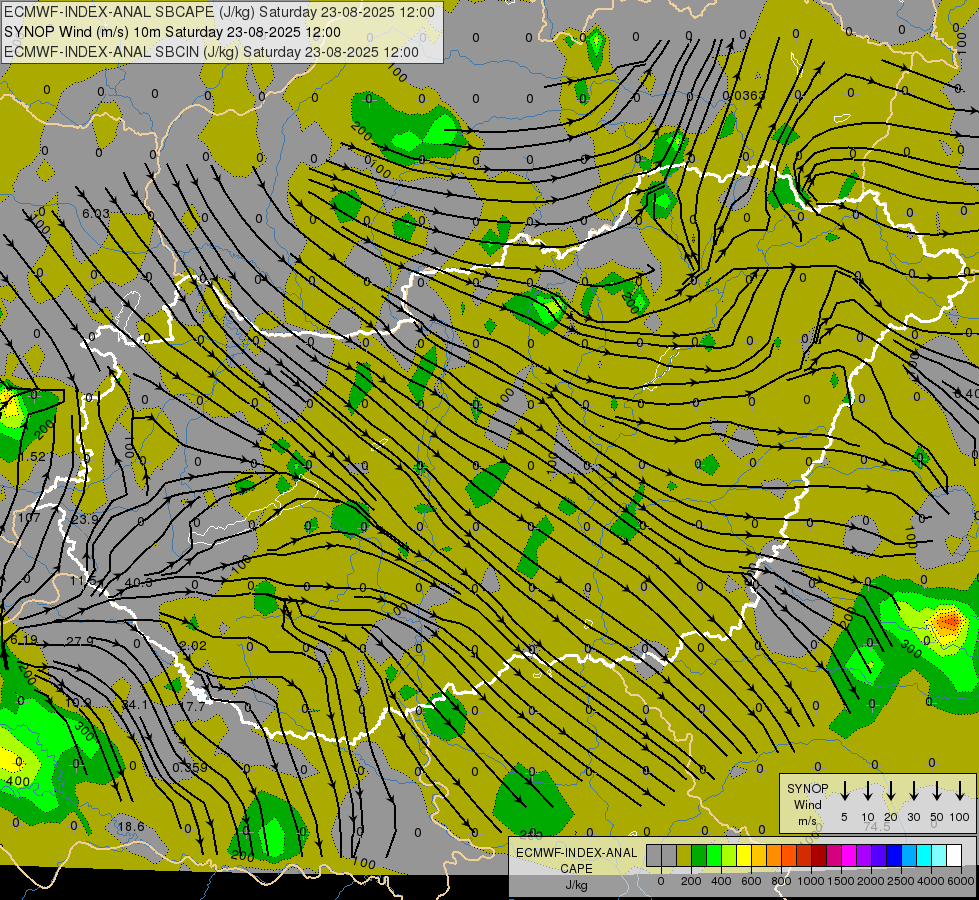Click the '400' contour label on the map
979x900 pixels.
pos(18,781)
